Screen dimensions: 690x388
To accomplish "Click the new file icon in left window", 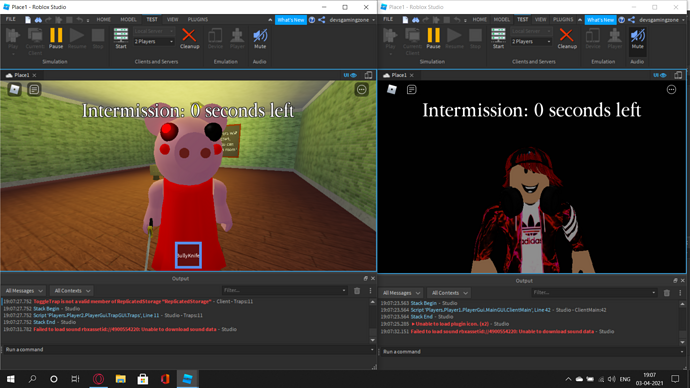I will click(28, 20).
